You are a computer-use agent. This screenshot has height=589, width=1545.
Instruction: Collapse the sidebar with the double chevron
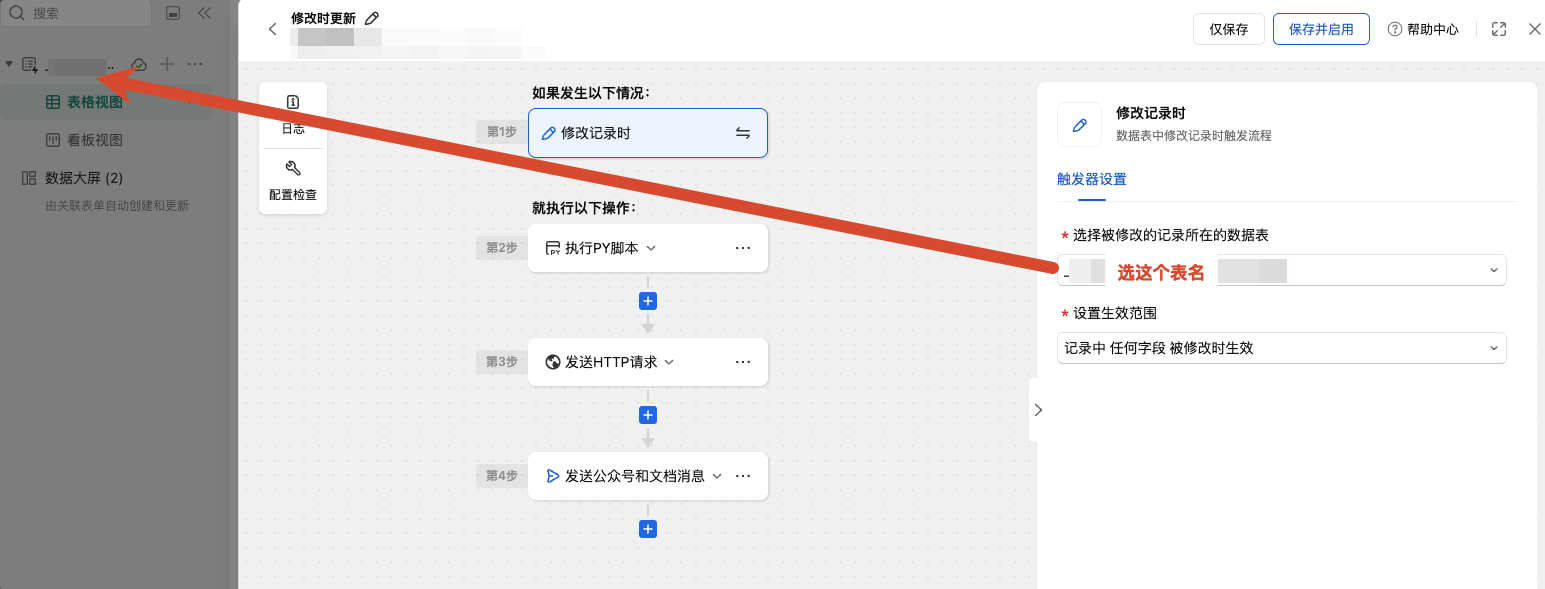205,13
